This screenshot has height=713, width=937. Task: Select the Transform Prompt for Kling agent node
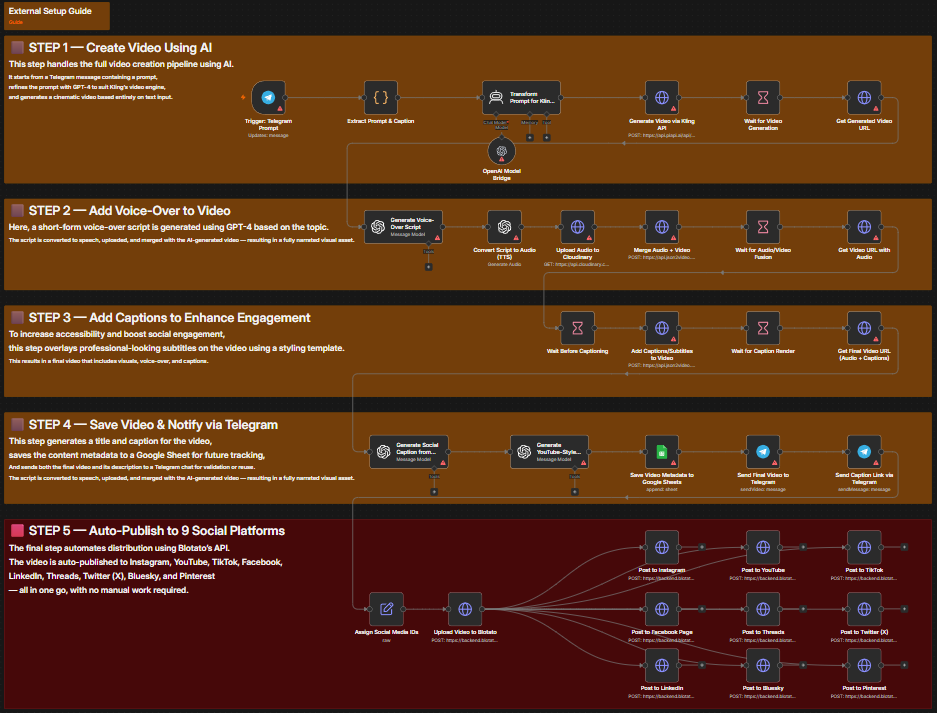click(x=521, y=97)
